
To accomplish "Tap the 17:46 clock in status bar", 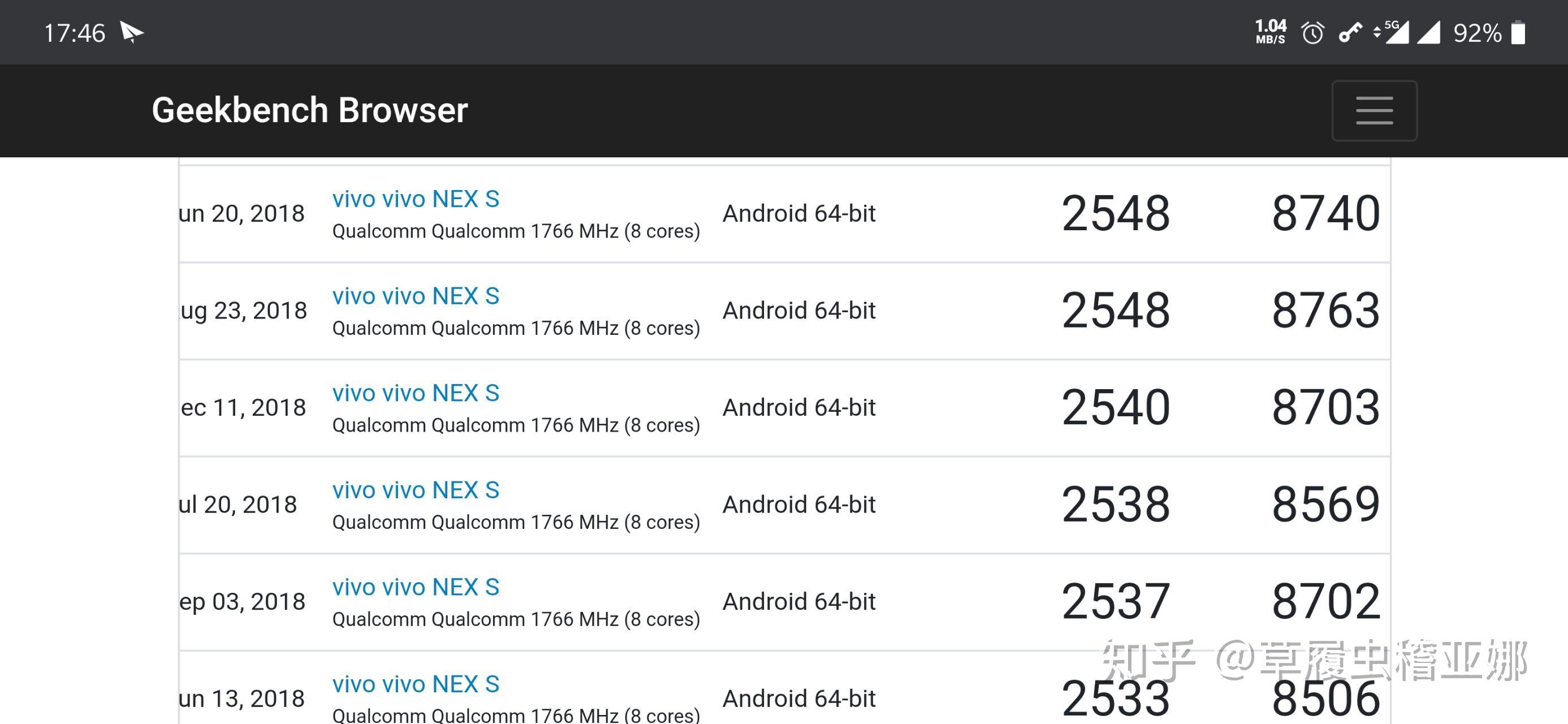I will point(74,33).
